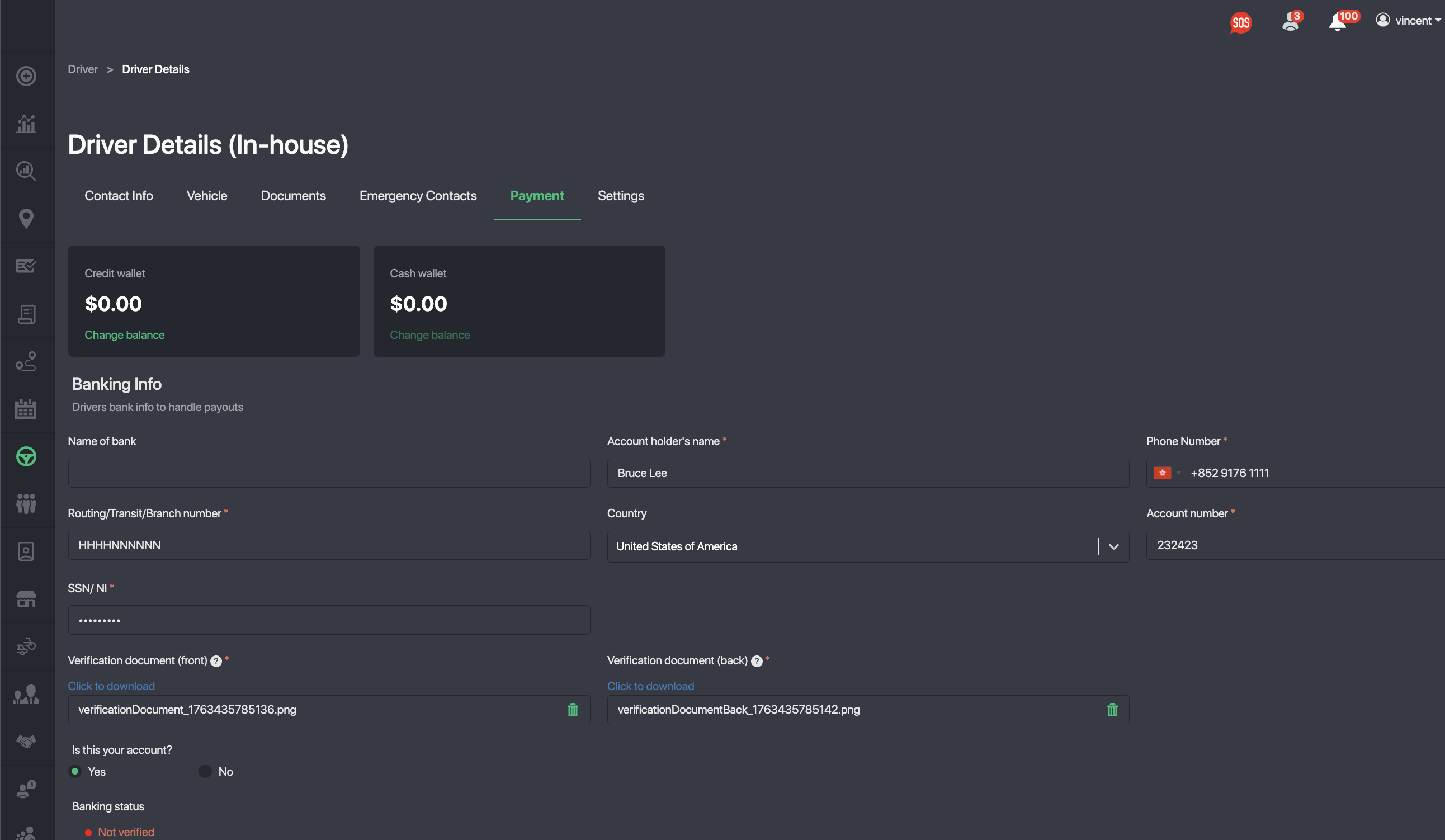Screen dimensions: 1445x840
Task: Select No for Is this your account
Action: pyautogui.click(x=205, y=771)
